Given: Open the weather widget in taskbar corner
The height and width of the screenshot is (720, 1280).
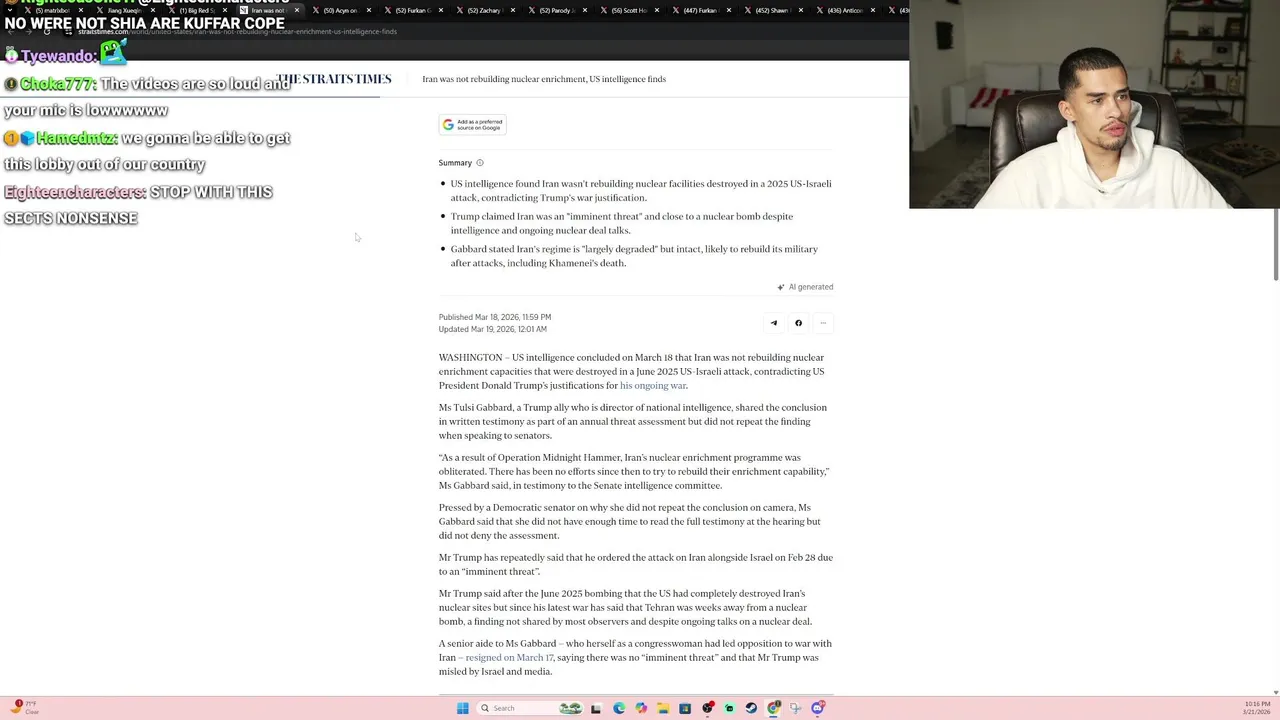Looking at the screenshot, I should [x=24, y=707].
